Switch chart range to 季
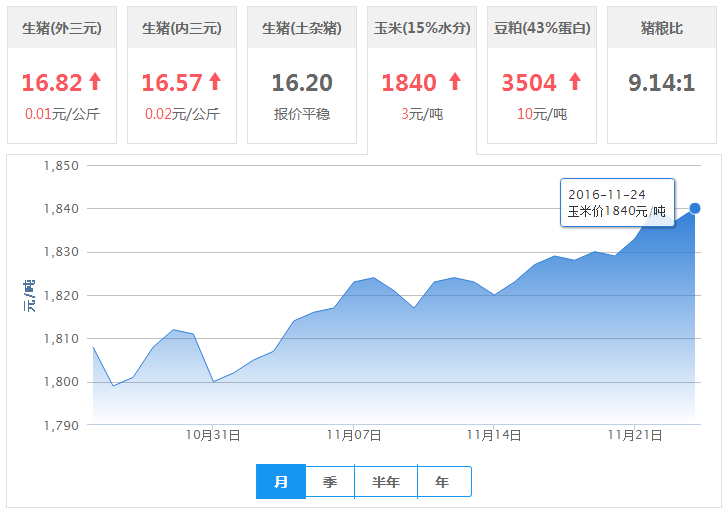This screenshot has width=728, height=515. (x=330, y=482)
